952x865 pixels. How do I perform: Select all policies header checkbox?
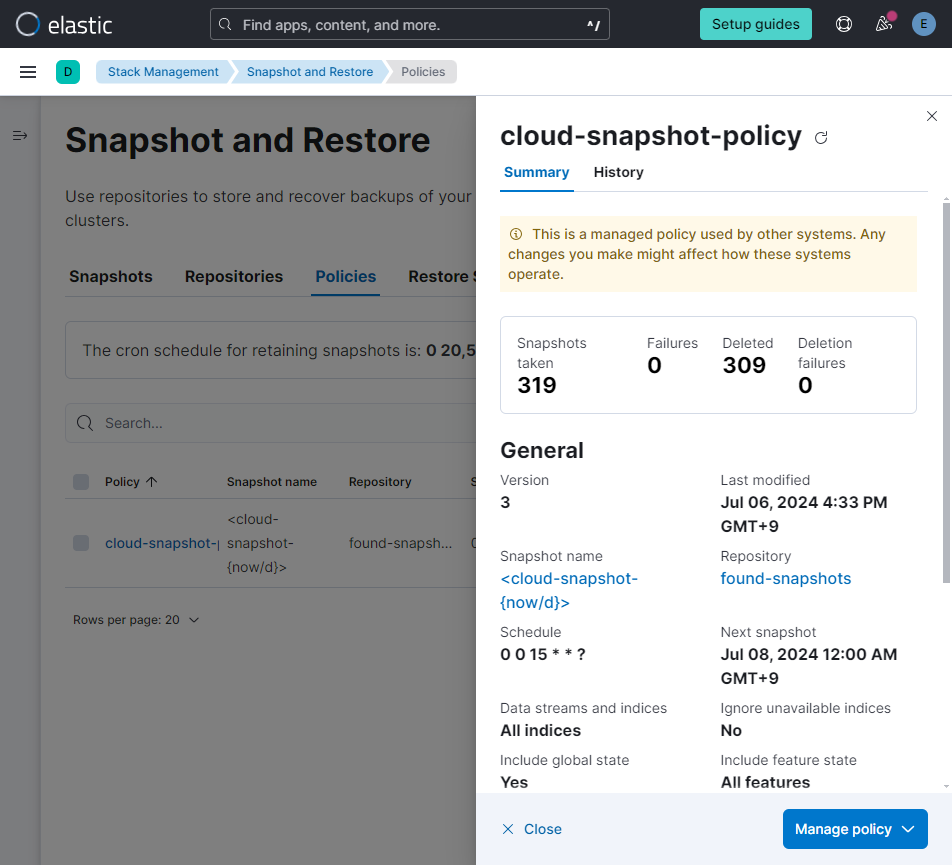click(x=81, y=482)
